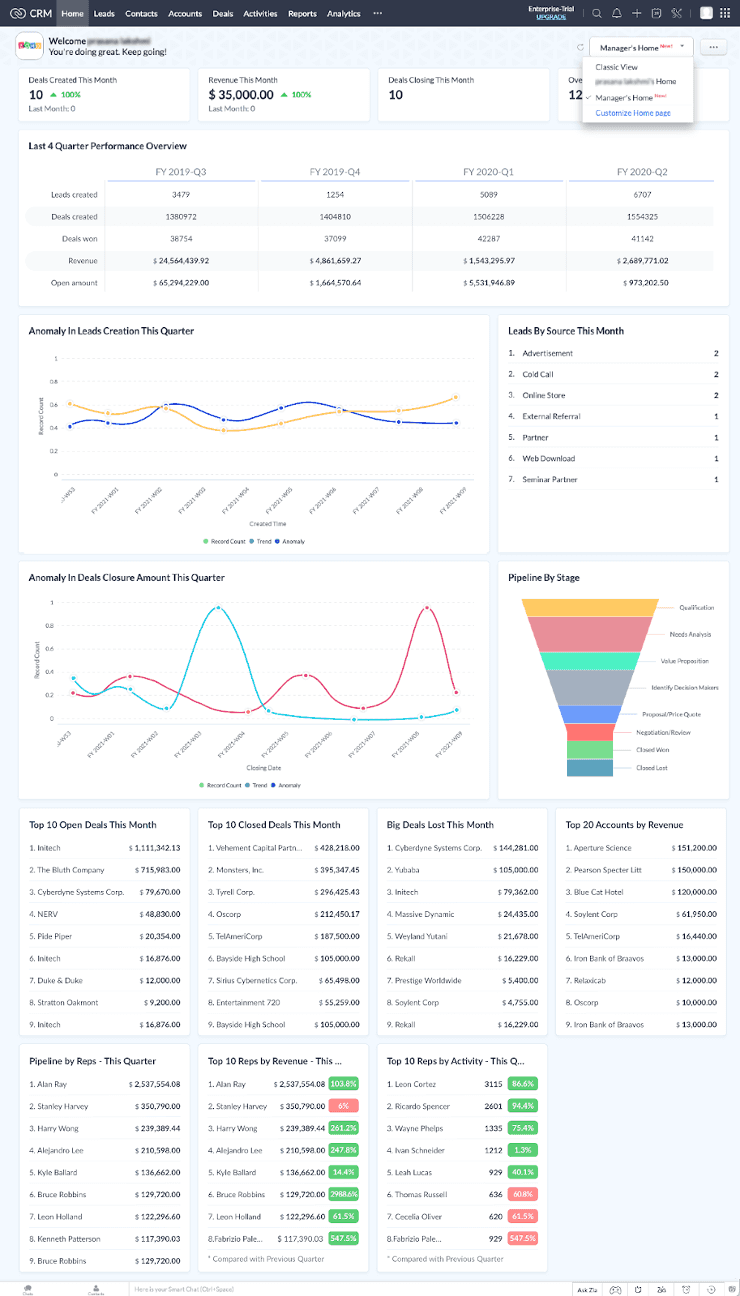Select Classic View from the dropdown list
The height and width of the screenshot is (1296, 740).
[x=616, y=66]
